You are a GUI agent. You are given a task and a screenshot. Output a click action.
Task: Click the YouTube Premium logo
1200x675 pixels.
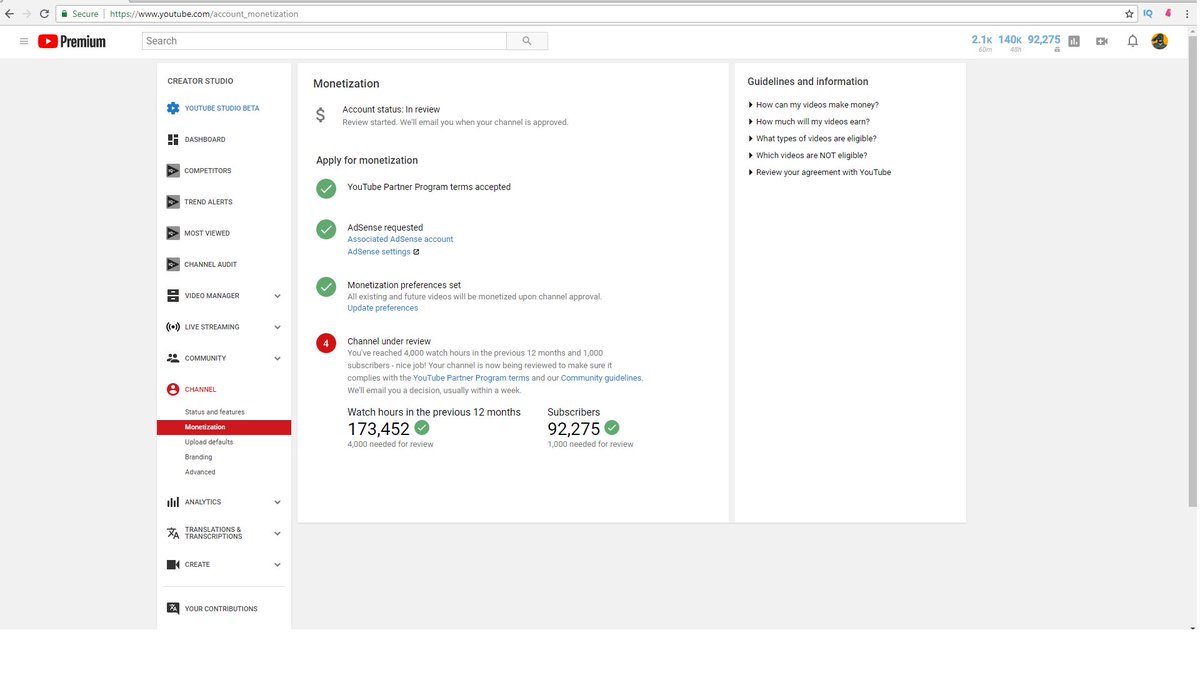tap(72, 41)
